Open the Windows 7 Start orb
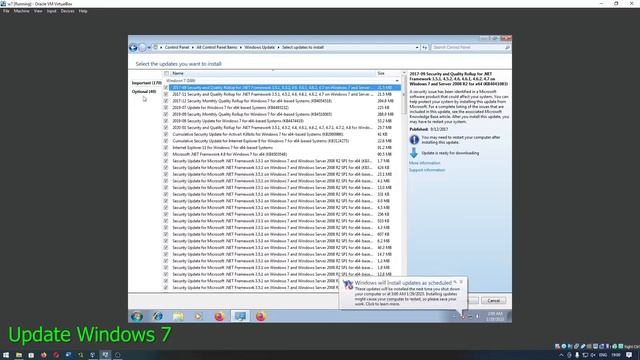Image resolution: width=640 pixels, height=360 pixels. (x=137, y=316)
